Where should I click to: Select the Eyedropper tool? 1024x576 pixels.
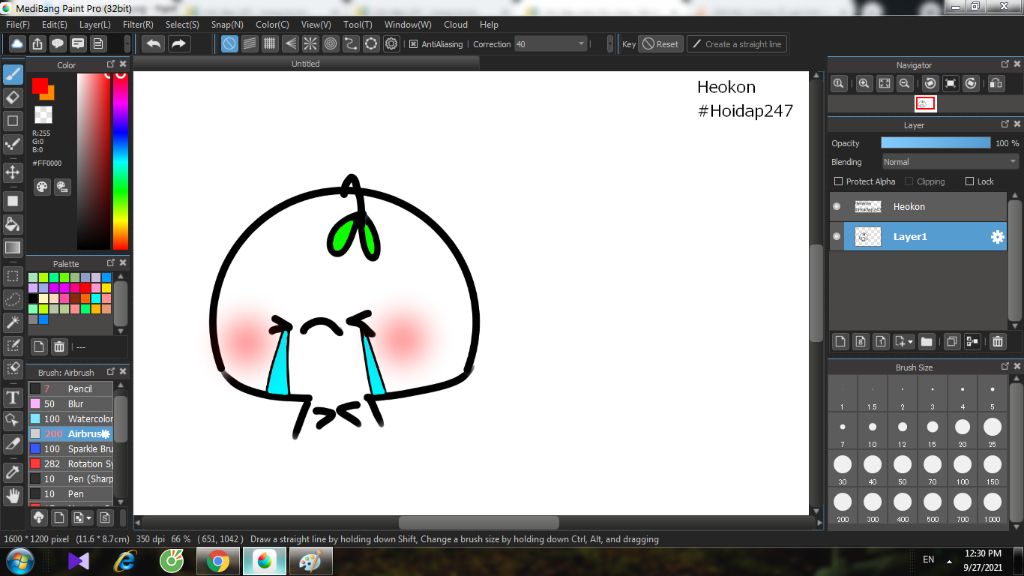13,472
